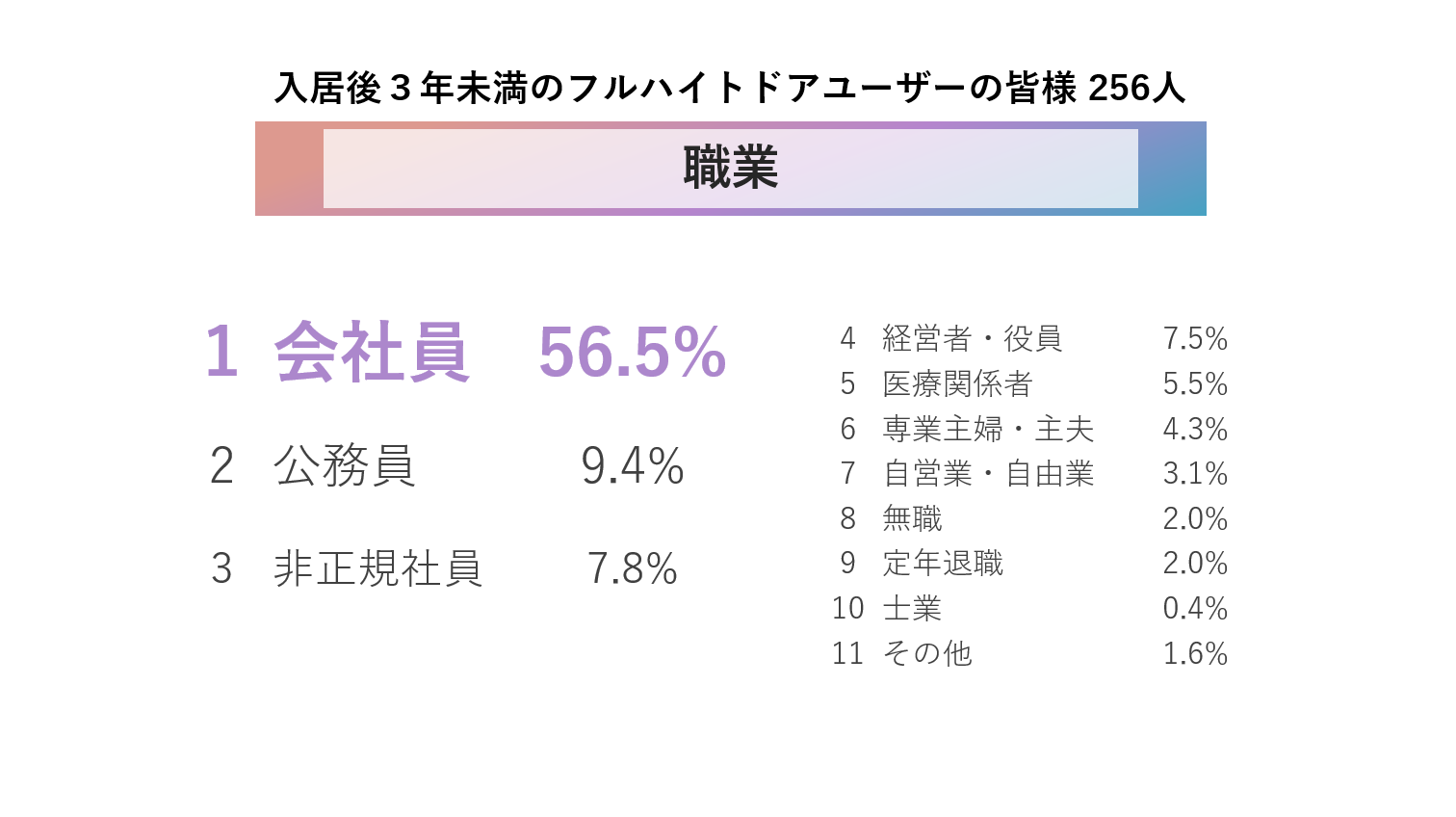Click the 9.4% value
The height and width of the screenshot is (817, 1456).
coord(632,466)
